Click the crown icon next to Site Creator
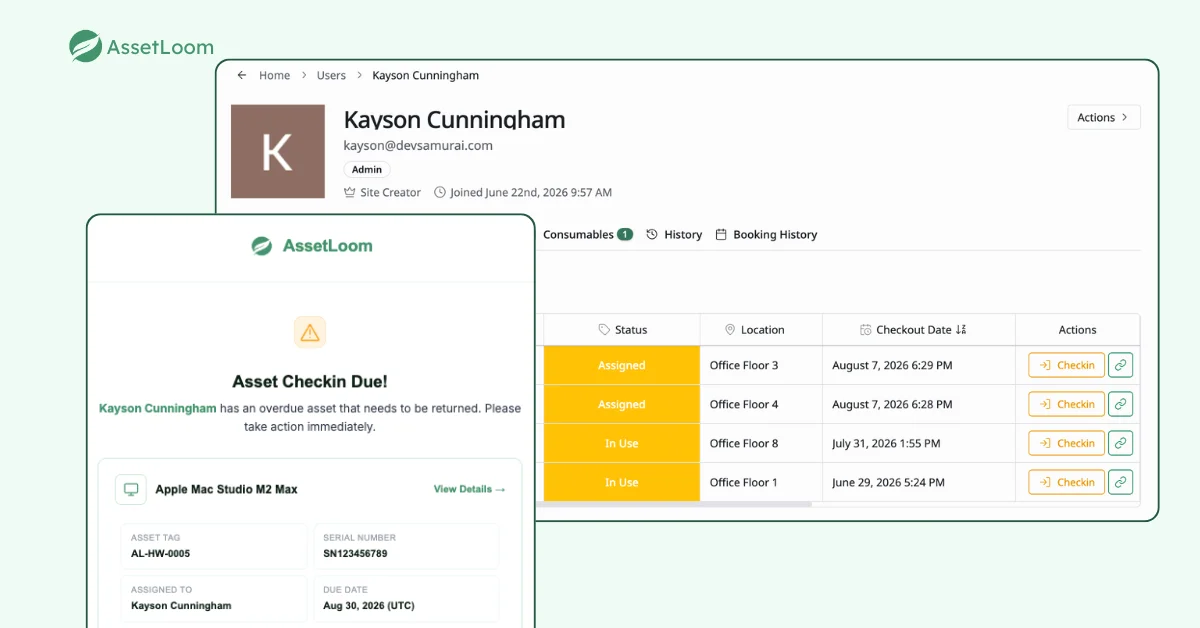This screenshot has height=628, width=1200. (x=350, y=192)
